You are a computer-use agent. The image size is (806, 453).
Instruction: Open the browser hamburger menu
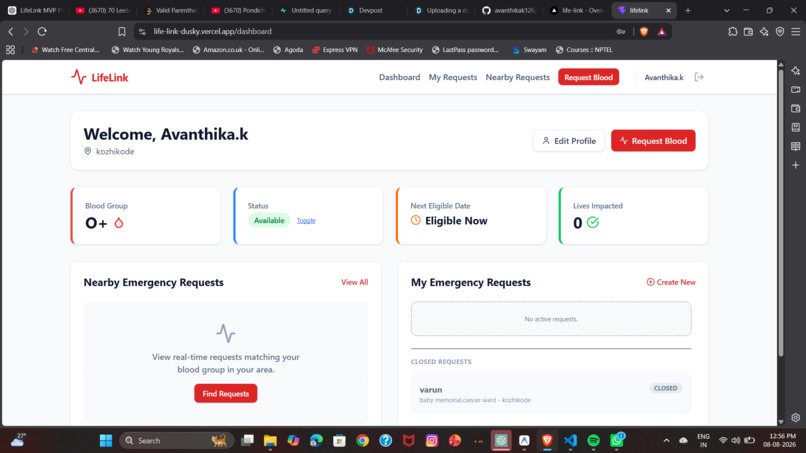tap(796, 31)
